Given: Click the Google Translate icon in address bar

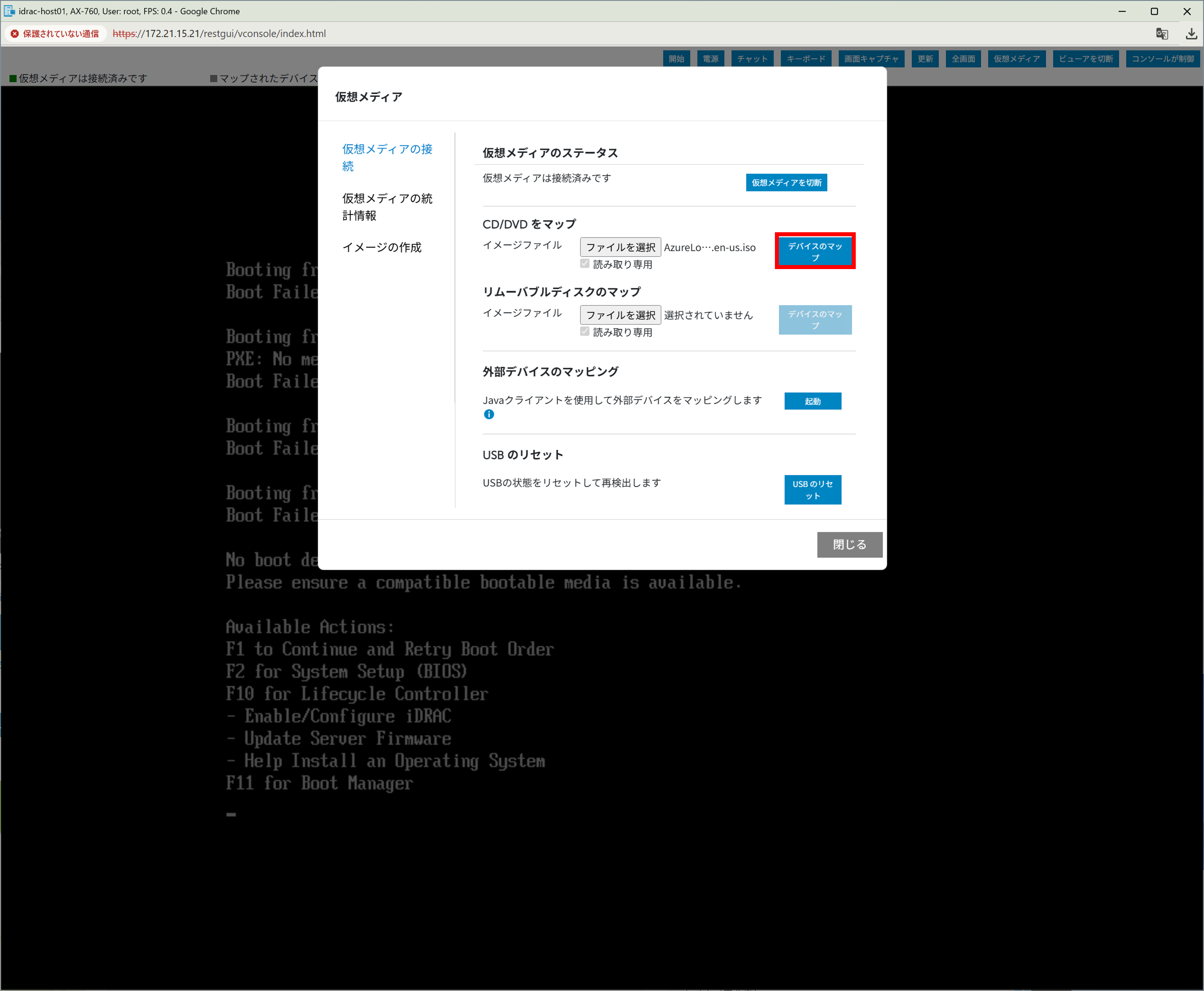Looking at the screenshot, I should click(x=1162, y=34).
